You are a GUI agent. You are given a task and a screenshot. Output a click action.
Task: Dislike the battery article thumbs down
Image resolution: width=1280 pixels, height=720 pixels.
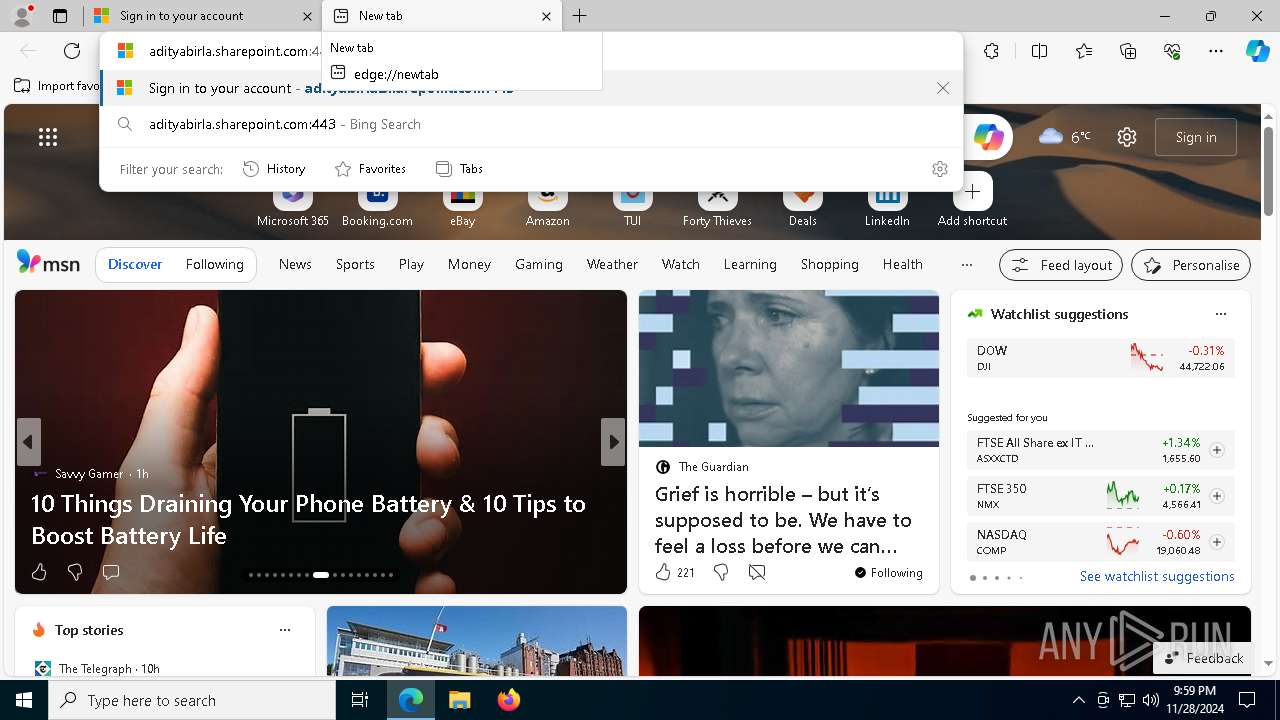pos(75,572)
